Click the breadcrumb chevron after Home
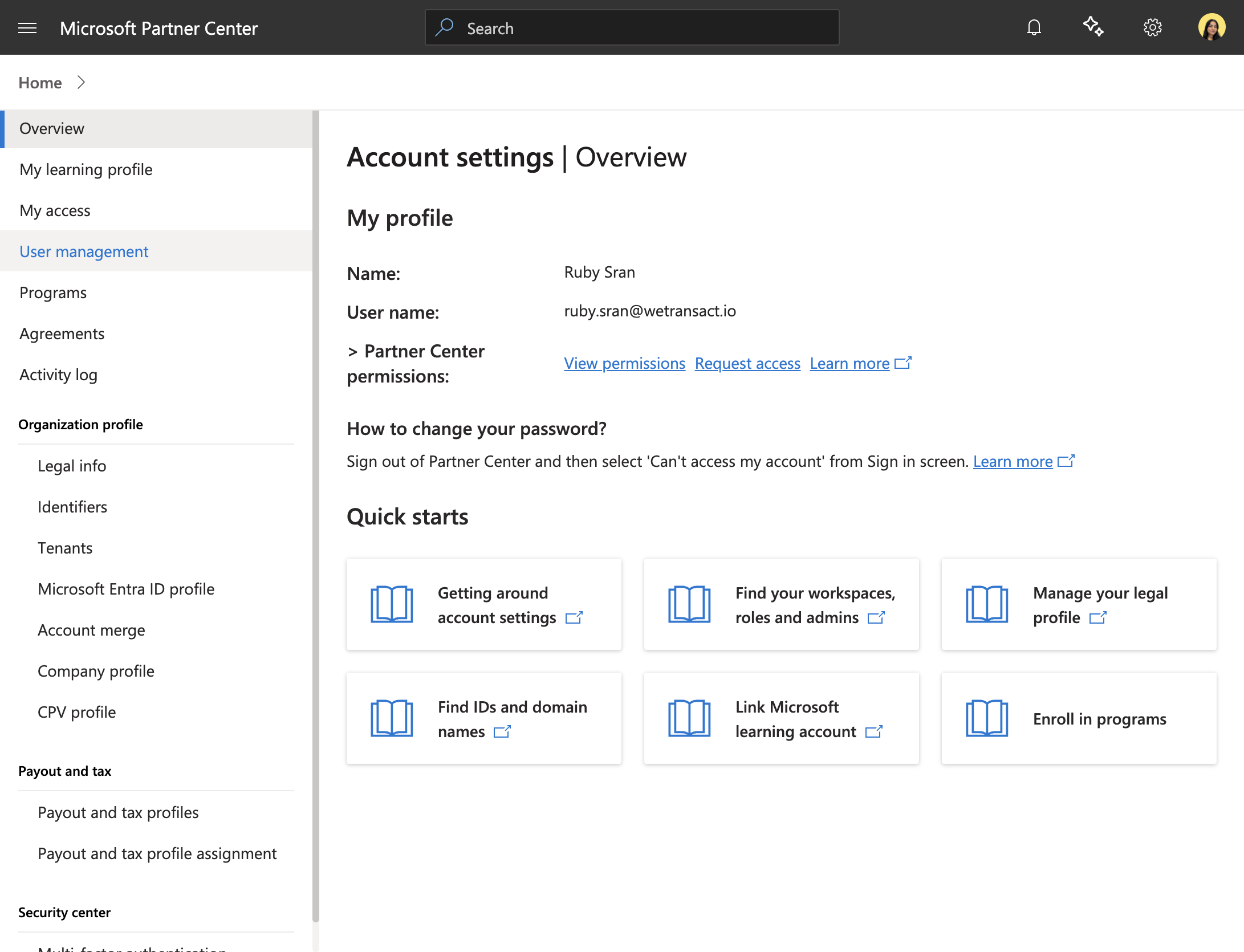The height and width of the screenshot is (952, 1244). tap(81, 83)
